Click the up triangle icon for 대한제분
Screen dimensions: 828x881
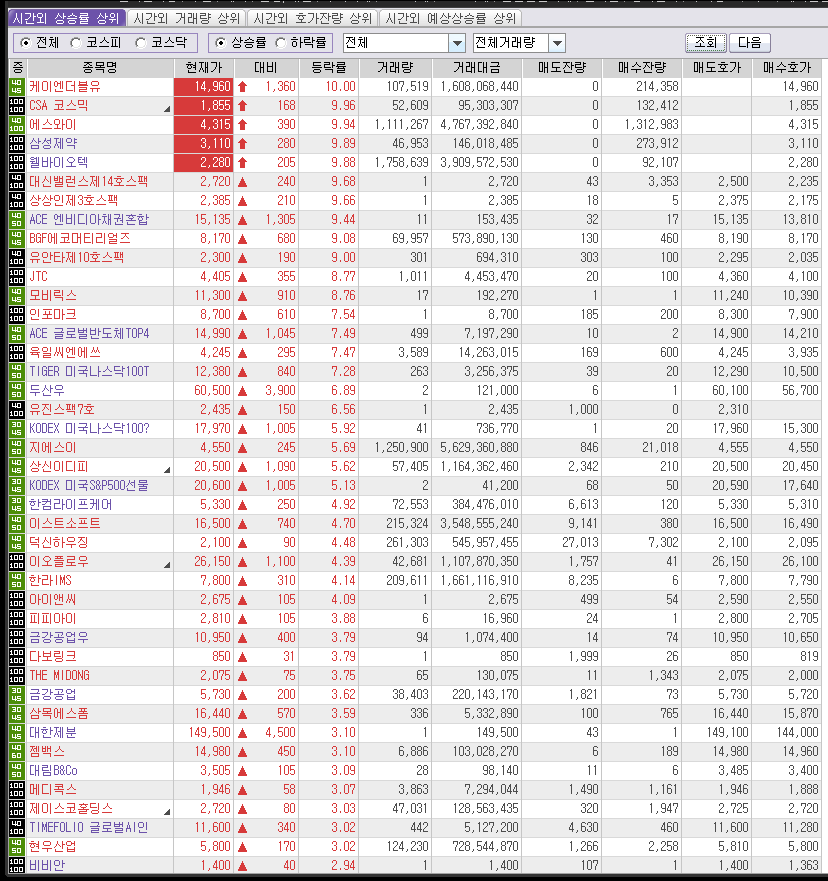tap(243, 733)
